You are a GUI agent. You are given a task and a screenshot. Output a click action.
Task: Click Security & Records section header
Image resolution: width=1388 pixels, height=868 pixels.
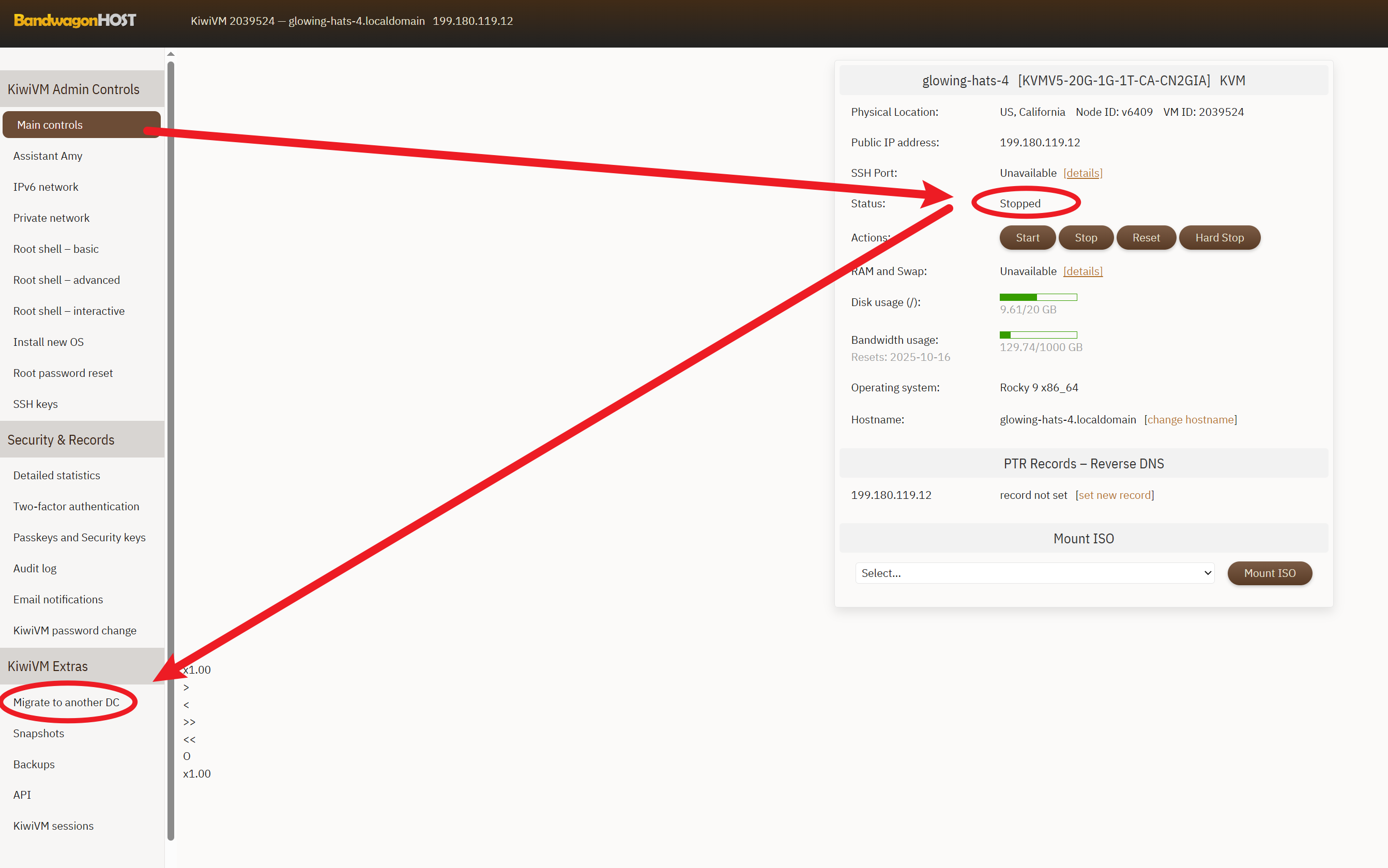pyautogui.click(x=82, y=439)
